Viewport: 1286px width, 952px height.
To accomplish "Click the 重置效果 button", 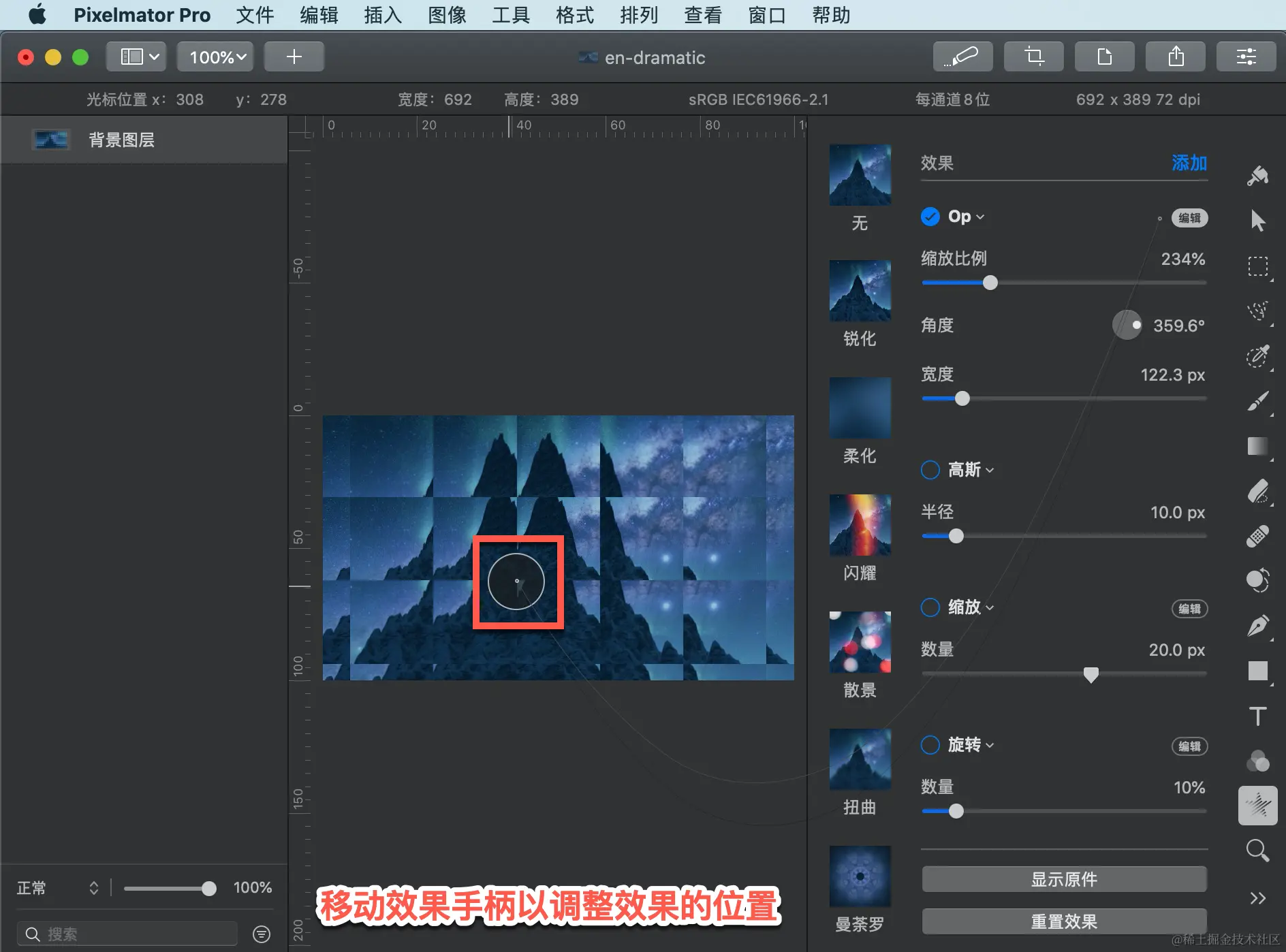I will click(x=1064, y=921).
